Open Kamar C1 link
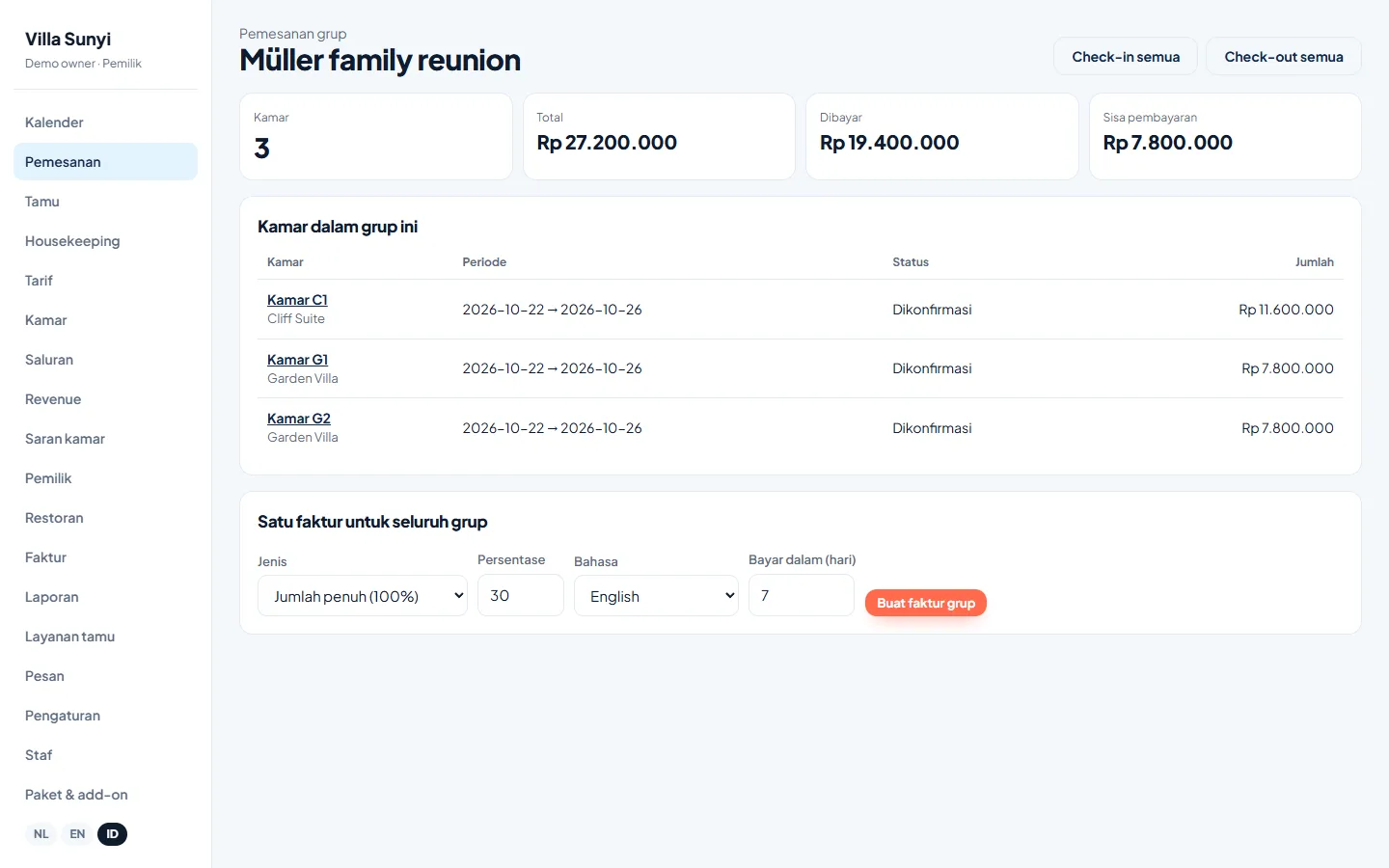The image size is (1389, 868). 297,300
